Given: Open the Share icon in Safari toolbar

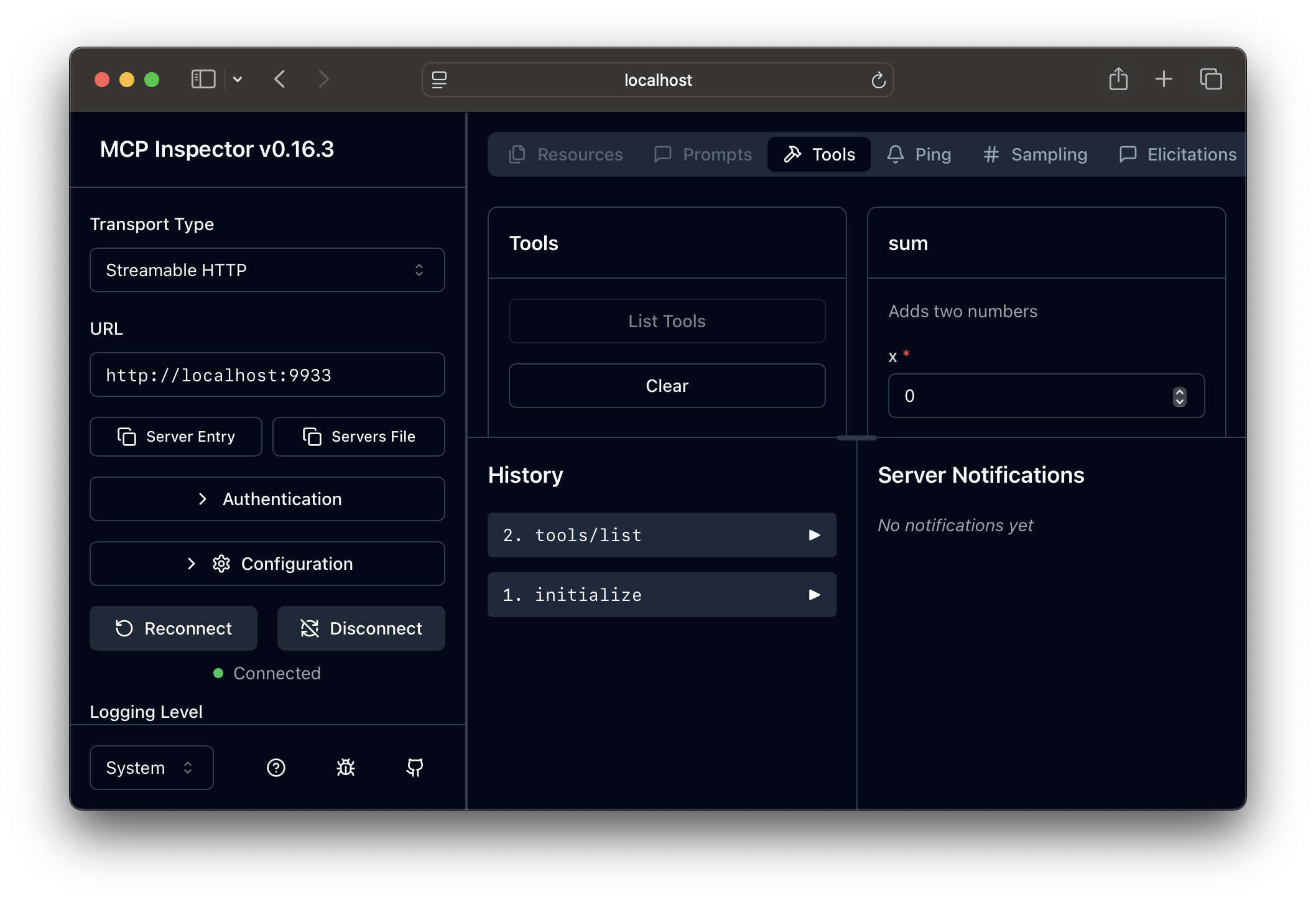Looking at the screenshot, I should point(1118,79).
